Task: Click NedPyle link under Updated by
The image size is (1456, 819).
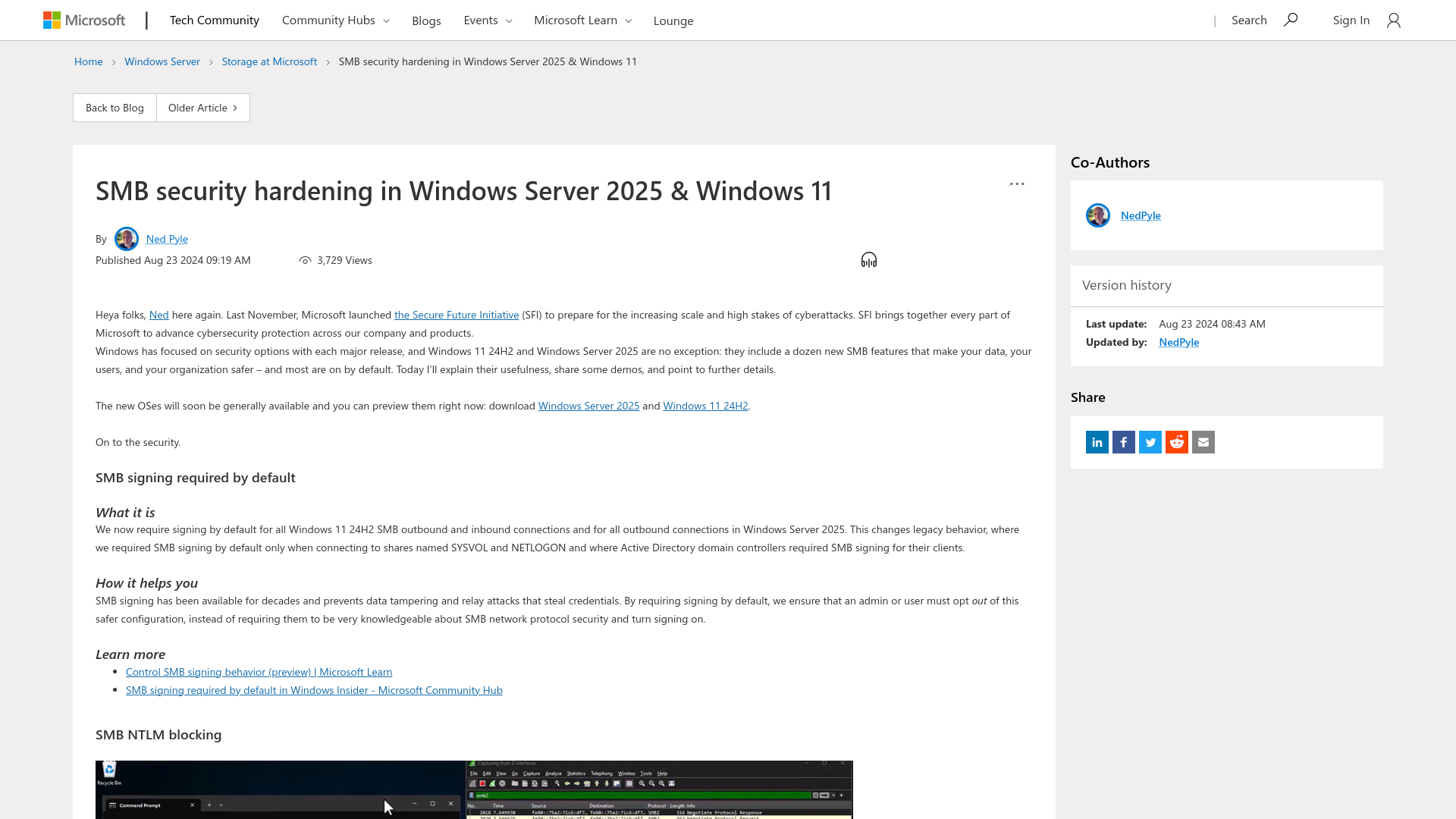Action: pyautogui.click(x=1179, y=342)
